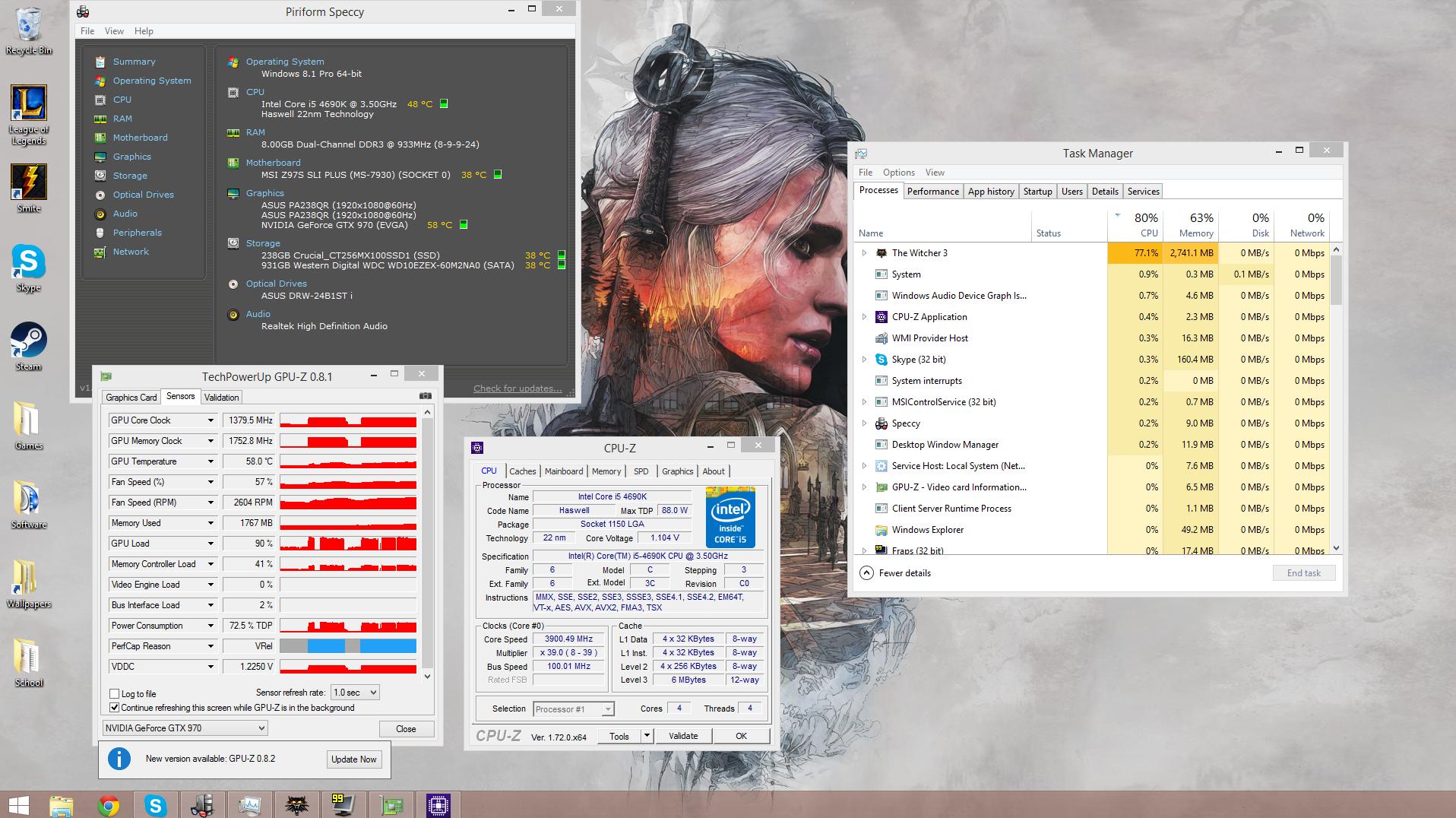1456x818 pixels.
Task: Select Motherboard in Speccy sidebar
Action: click(140, 138)
